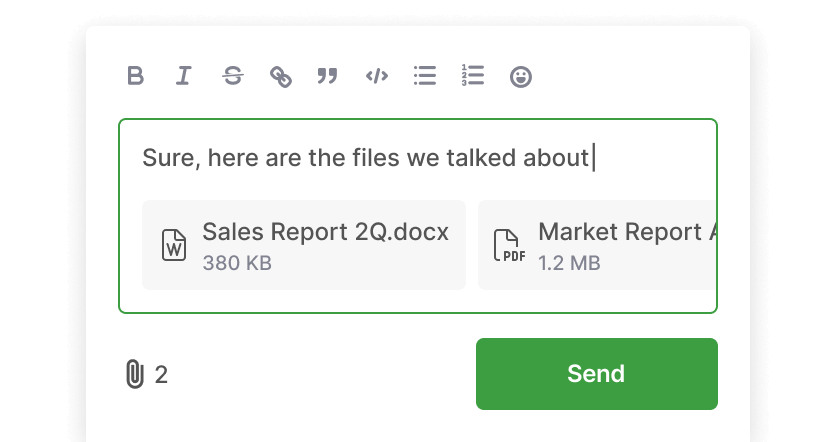The width and height of the screenshot is (838, 442).
Task: Click the 380 KB file size label
Action: tap(237, 264)
